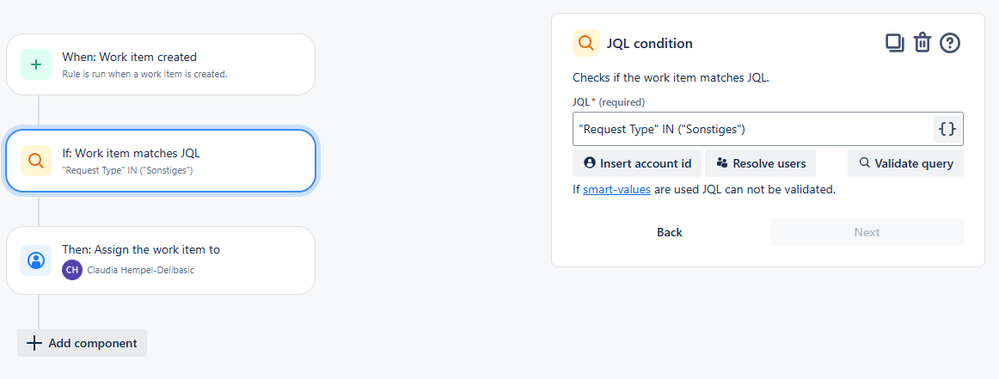The height and width of the screenshot is (379, 999).
Task: Go Back from the JQL condition
Action: [670, 232]
